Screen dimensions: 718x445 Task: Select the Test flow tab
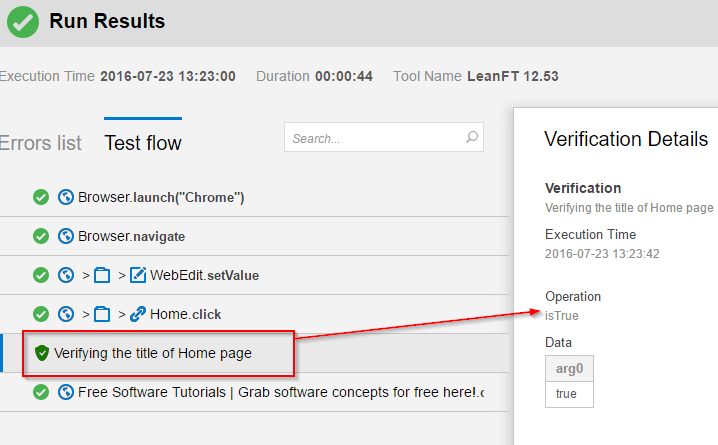(x=143, y=143)
